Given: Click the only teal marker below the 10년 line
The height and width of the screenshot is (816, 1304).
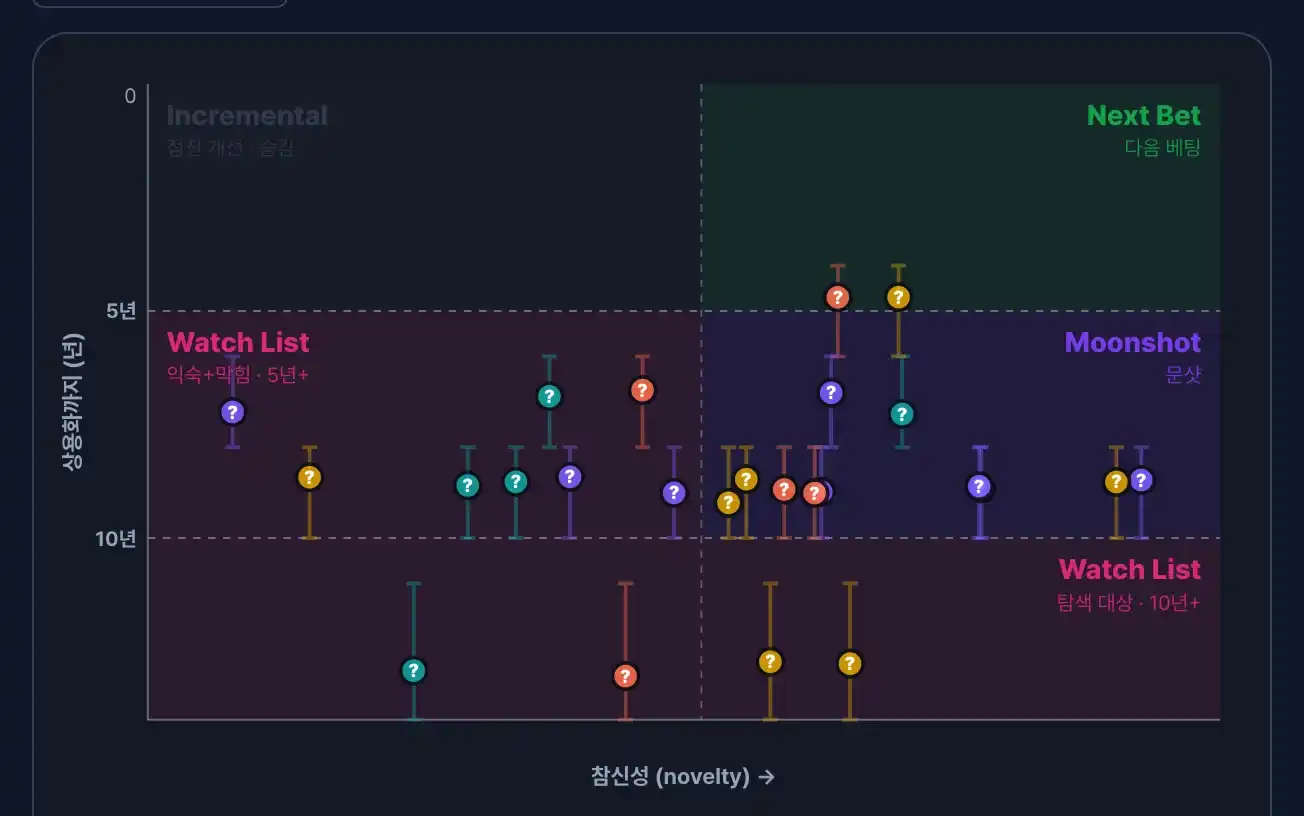Looking at the screenshot, I should [413, 670].
